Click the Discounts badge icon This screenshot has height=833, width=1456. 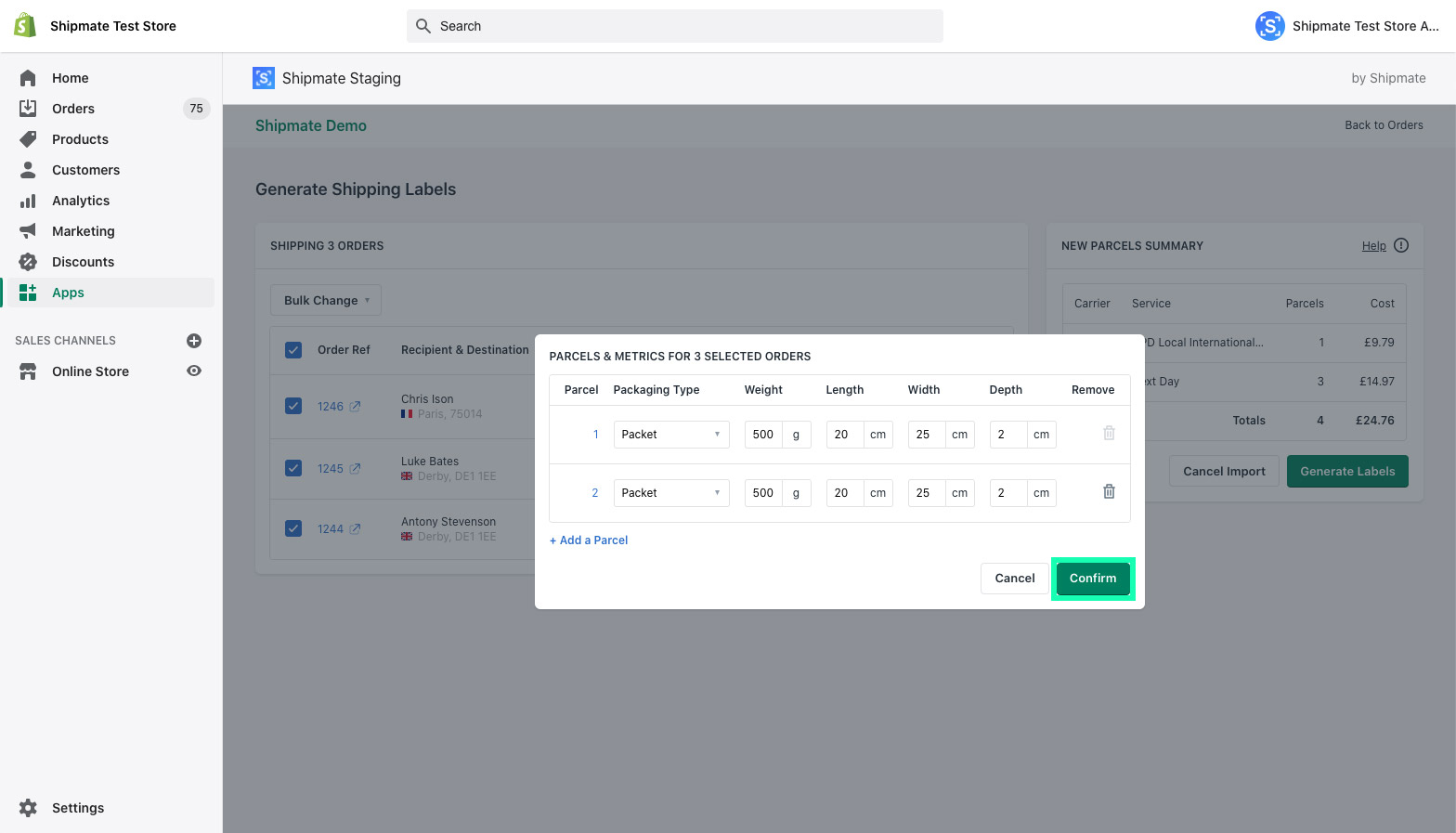coord(28,262)
